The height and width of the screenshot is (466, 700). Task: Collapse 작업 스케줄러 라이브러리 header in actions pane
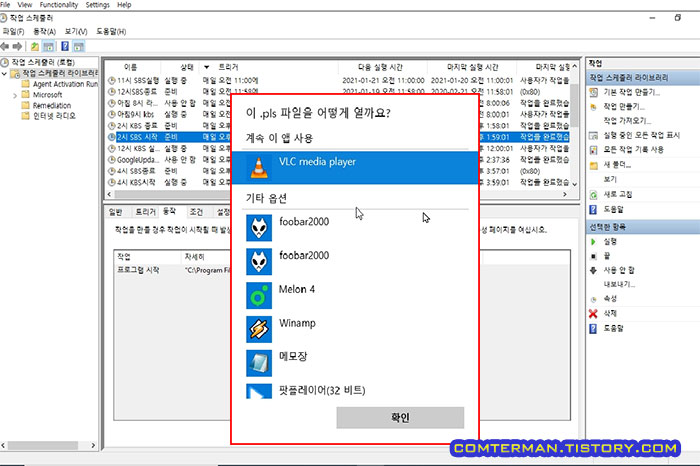pos(643,78)
